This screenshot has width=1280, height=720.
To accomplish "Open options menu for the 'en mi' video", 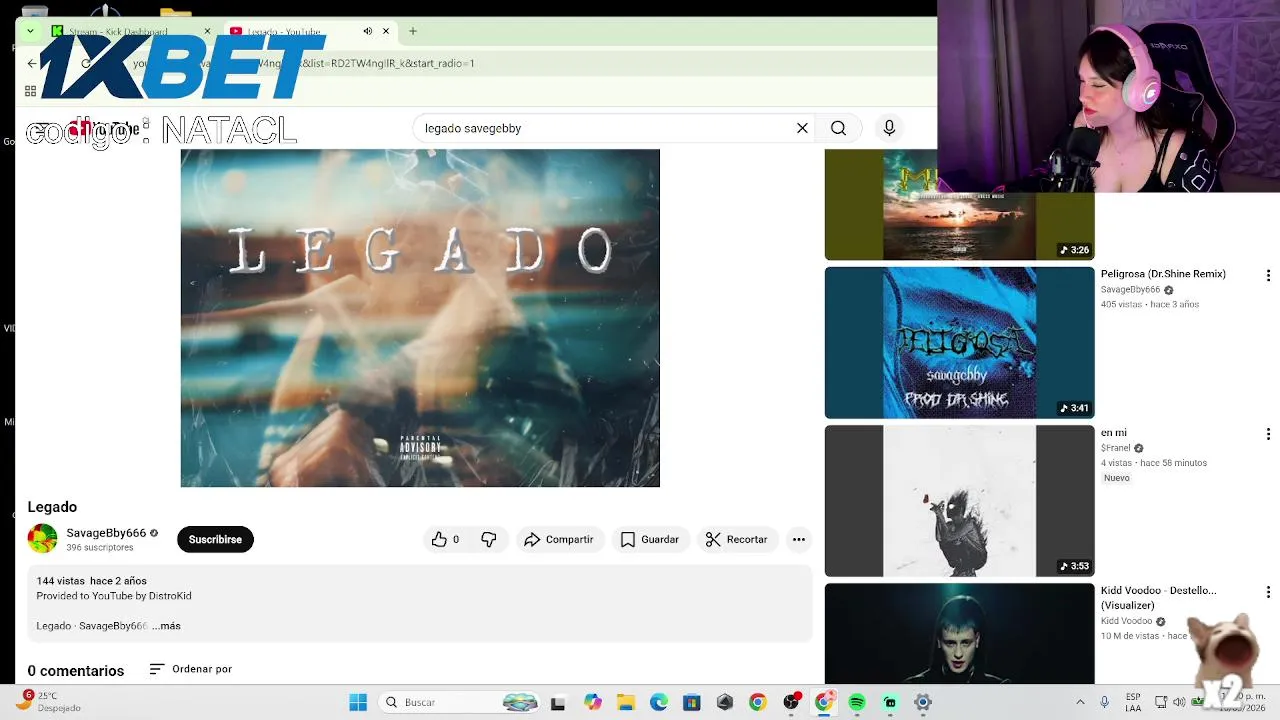I will [x=1268, y=434].
